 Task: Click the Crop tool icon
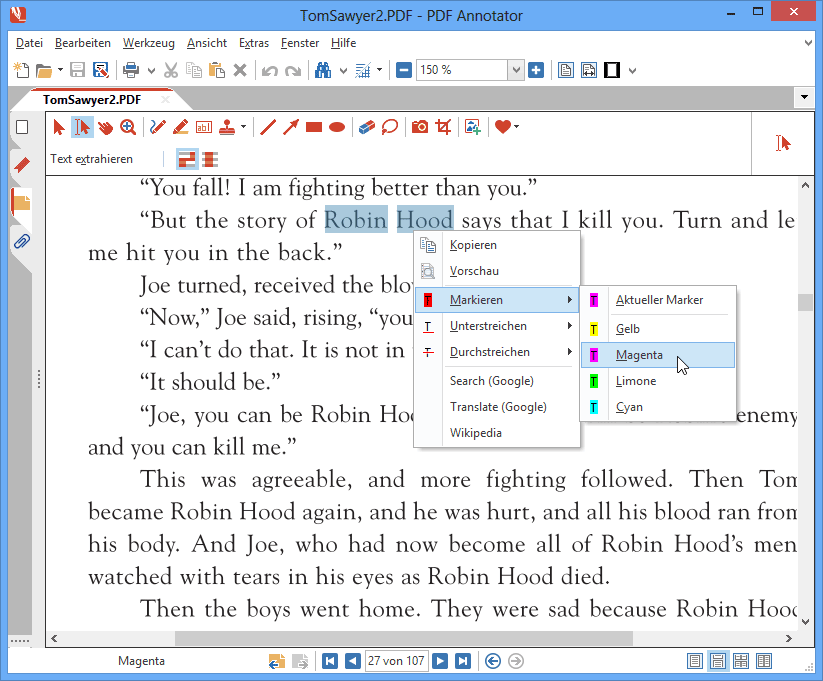click(x=443, y=127)
